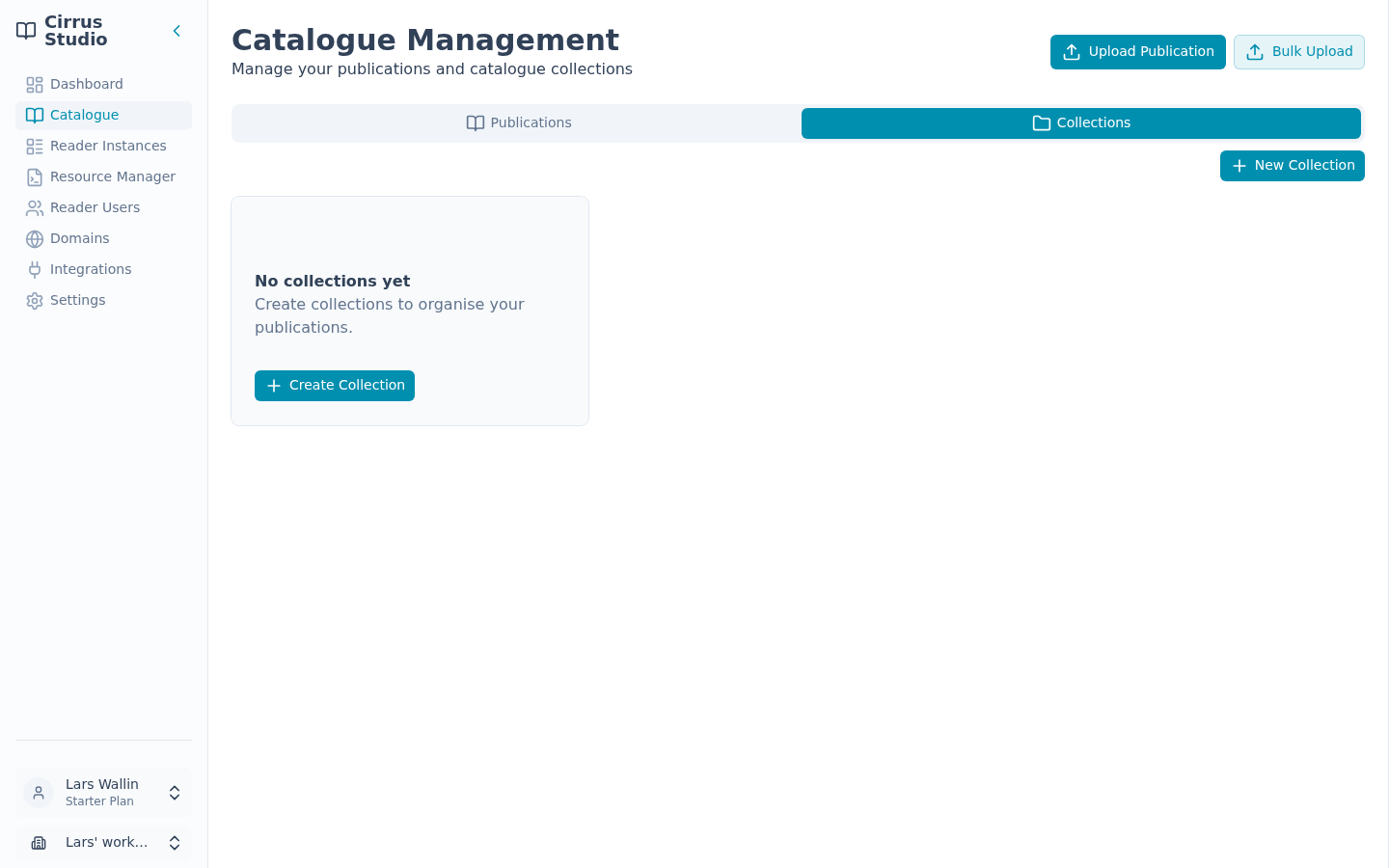Select the Collections tab
The width and height of the screenshot is (1389, 868).
[1081, 123]
